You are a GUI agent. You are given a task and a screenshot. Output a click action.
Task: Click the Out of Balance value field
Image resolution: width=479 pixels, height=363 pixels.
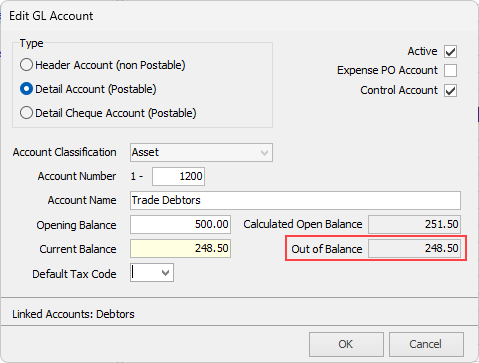pyautogui.click(x=414, y=248)
